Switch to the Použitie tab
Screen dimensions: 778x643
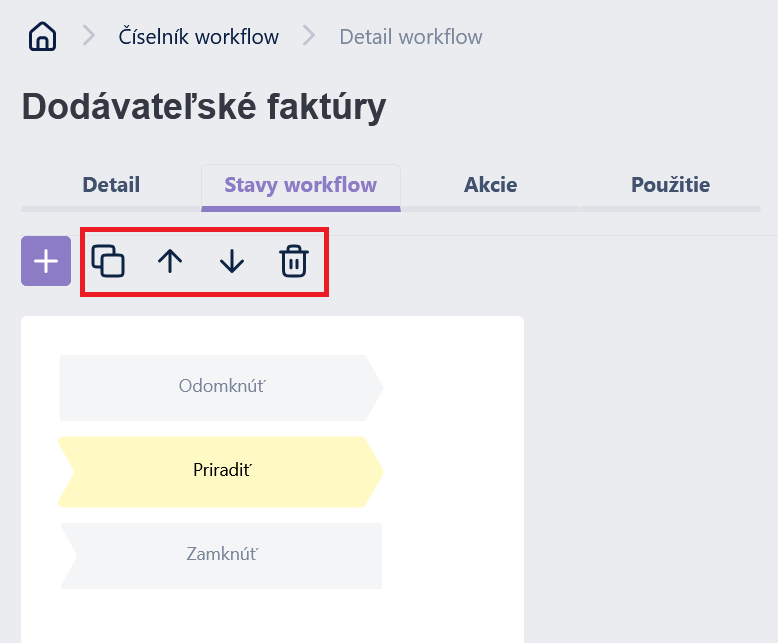[671, 185]
